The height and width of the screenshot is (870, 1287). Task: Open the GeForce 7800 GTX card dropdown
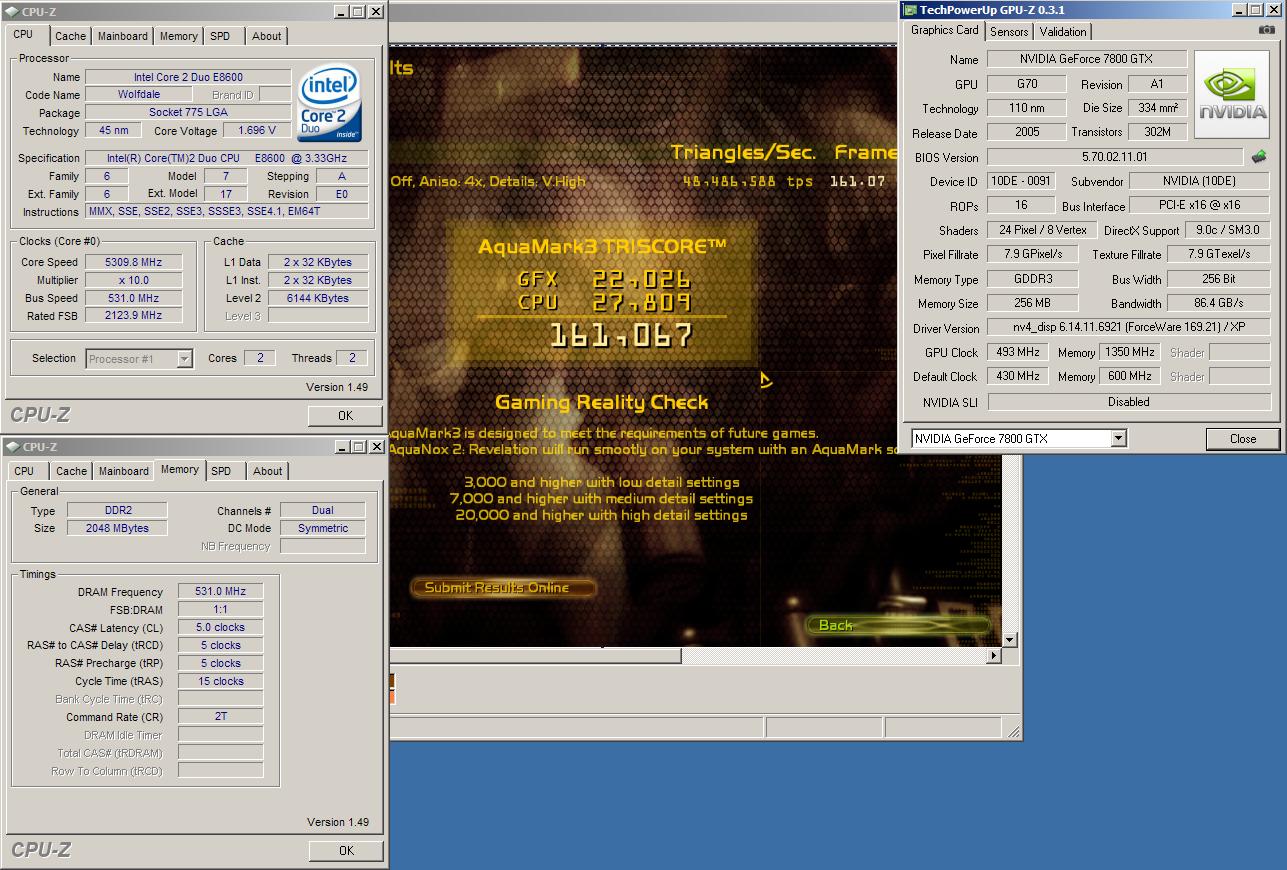coord(1119,438)
